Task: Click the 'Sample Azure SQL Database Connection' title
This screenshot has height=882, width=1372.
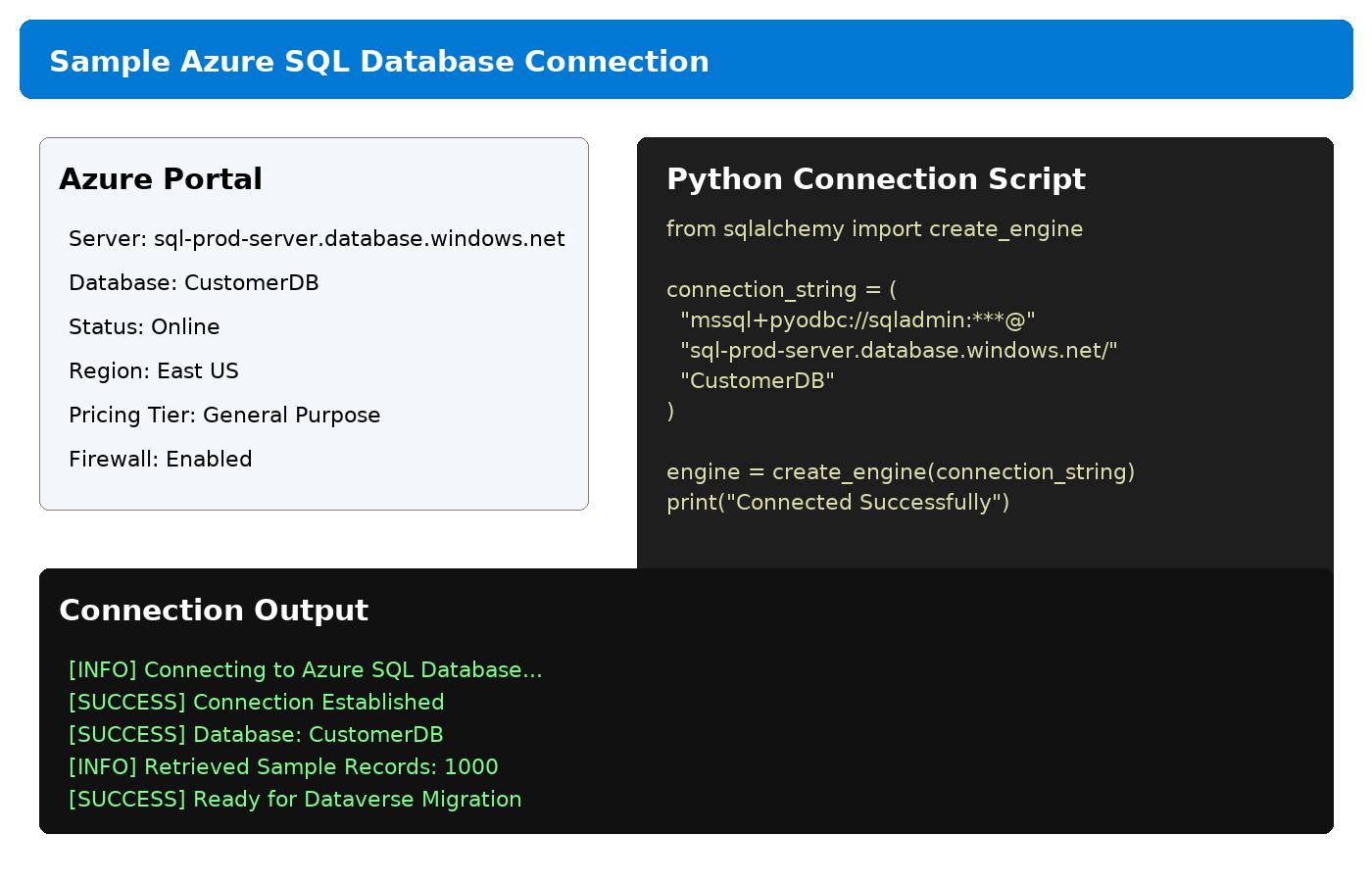Action: (x=379, y=61)
